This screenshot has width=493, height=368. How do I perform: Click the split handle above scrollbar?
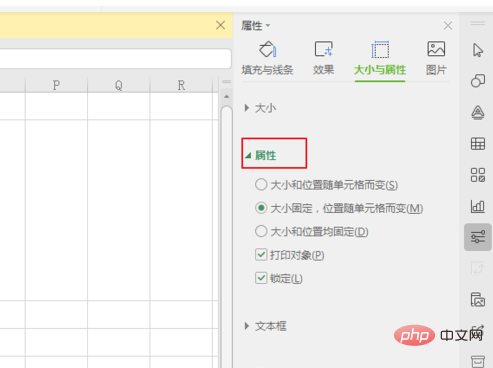227,82
